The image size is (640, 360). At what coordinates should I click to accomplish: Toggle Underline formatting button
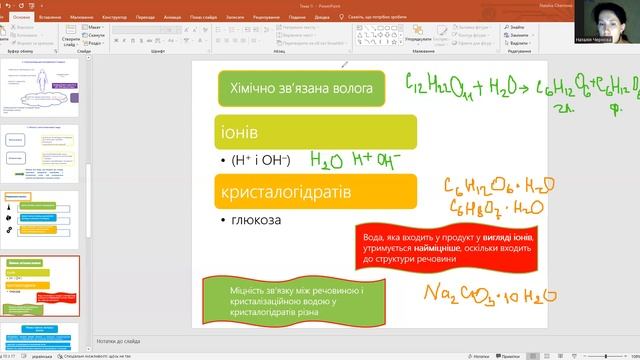pyautogui.click(x=133, y=41)
